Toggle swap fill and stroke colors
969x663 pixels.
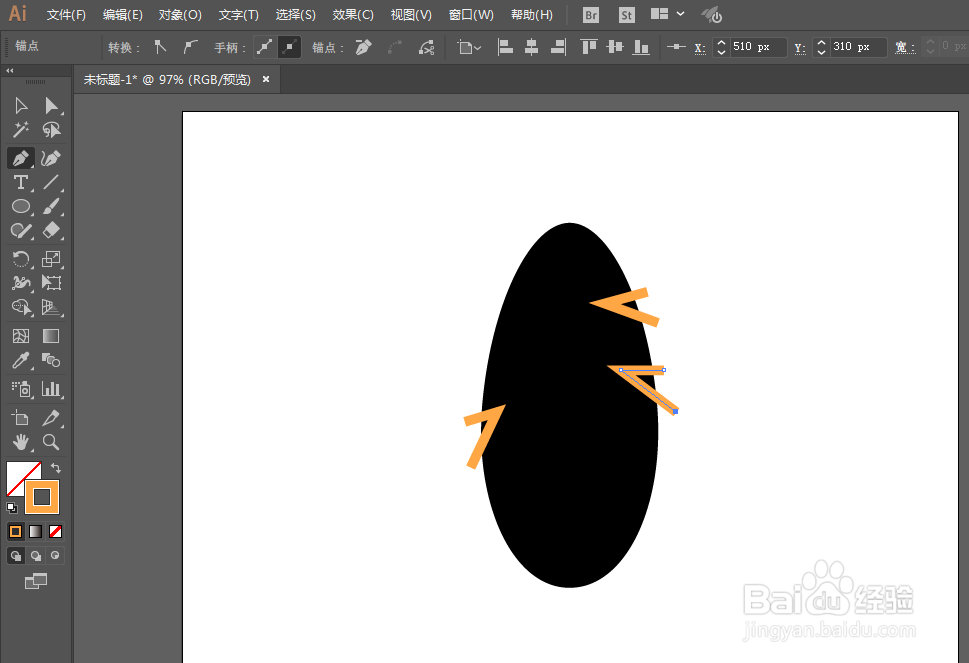(x=56, y=467)
